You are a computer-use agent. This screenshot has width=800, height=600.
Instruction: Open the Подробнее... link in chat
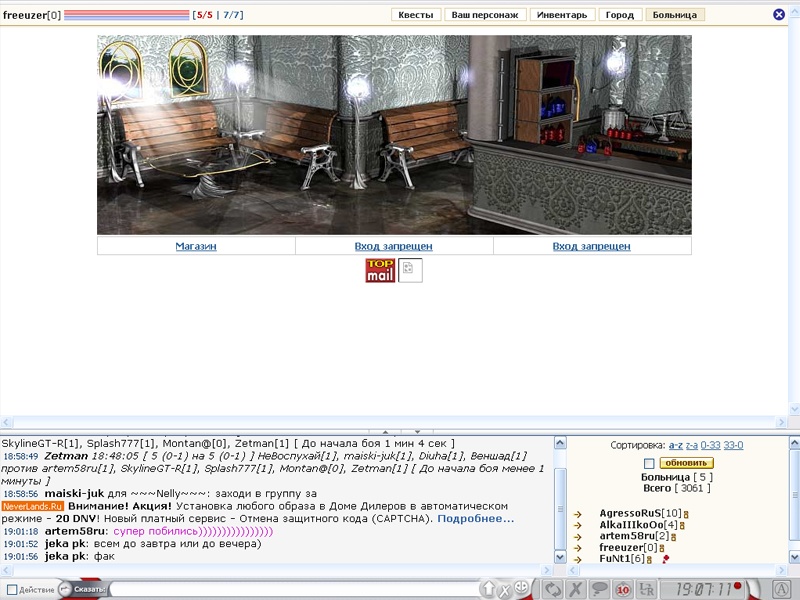476,518
